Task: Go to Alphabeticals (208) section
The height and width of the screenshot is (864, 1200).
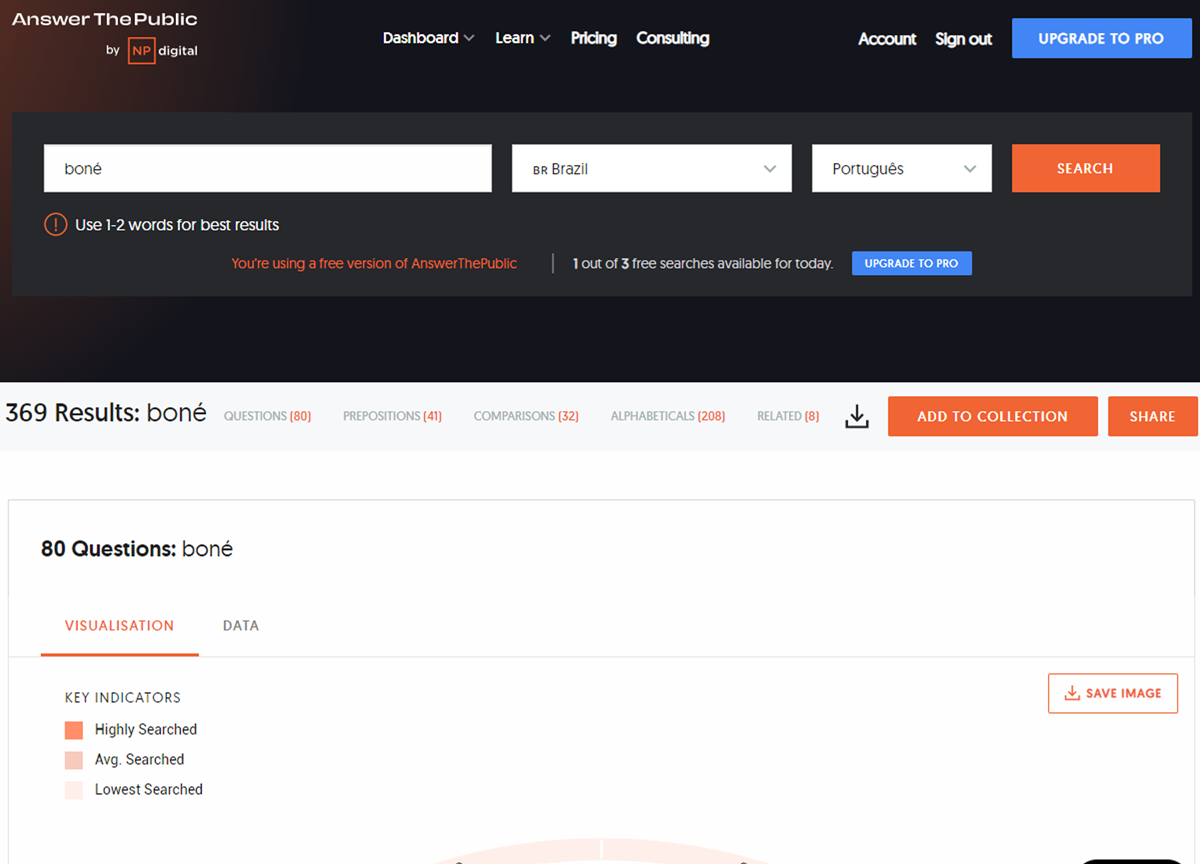Action: tap(667, 416)
